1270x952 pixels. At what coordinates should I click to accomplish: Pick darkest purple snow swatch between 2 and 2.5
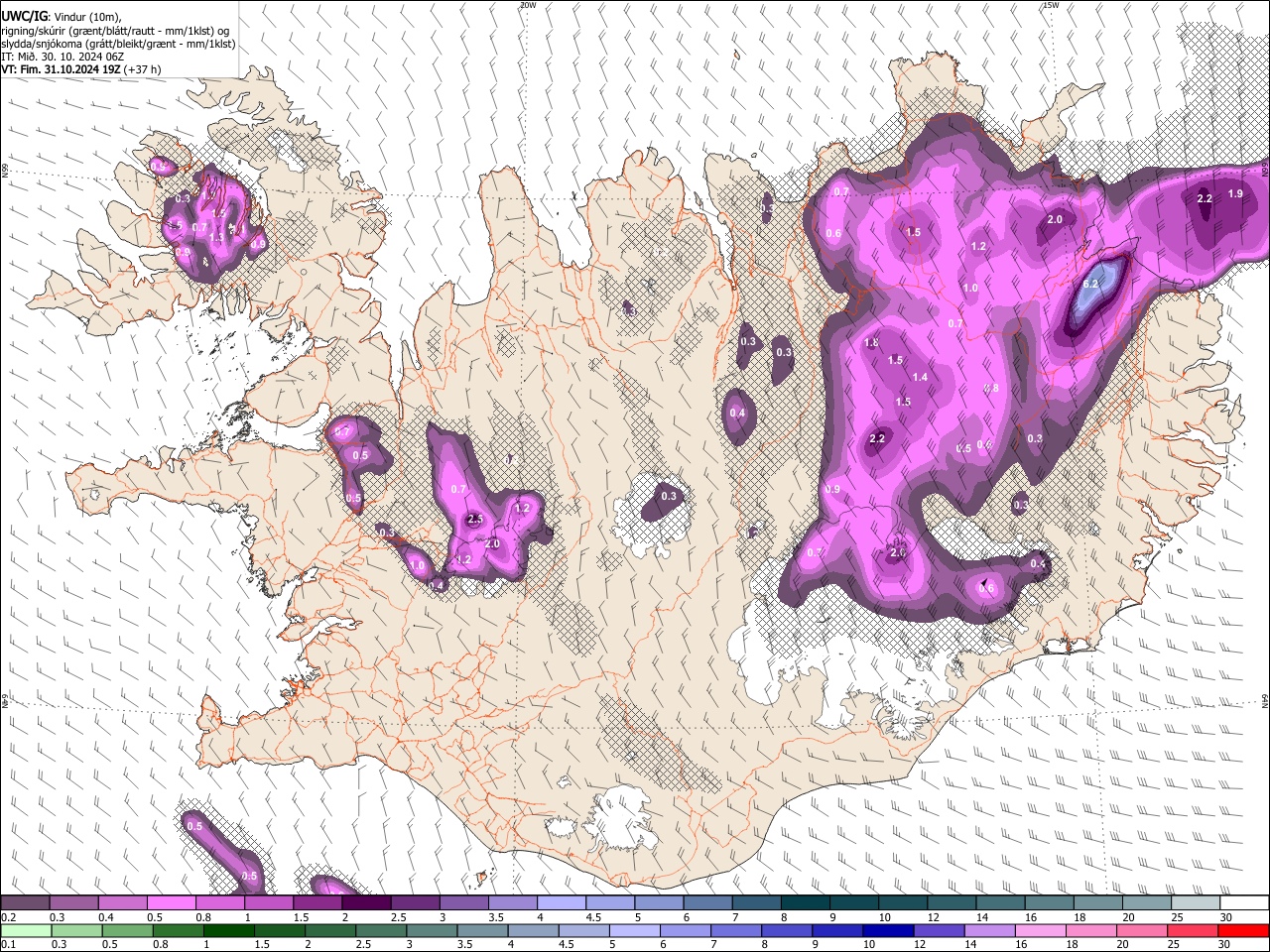(366, 903)
